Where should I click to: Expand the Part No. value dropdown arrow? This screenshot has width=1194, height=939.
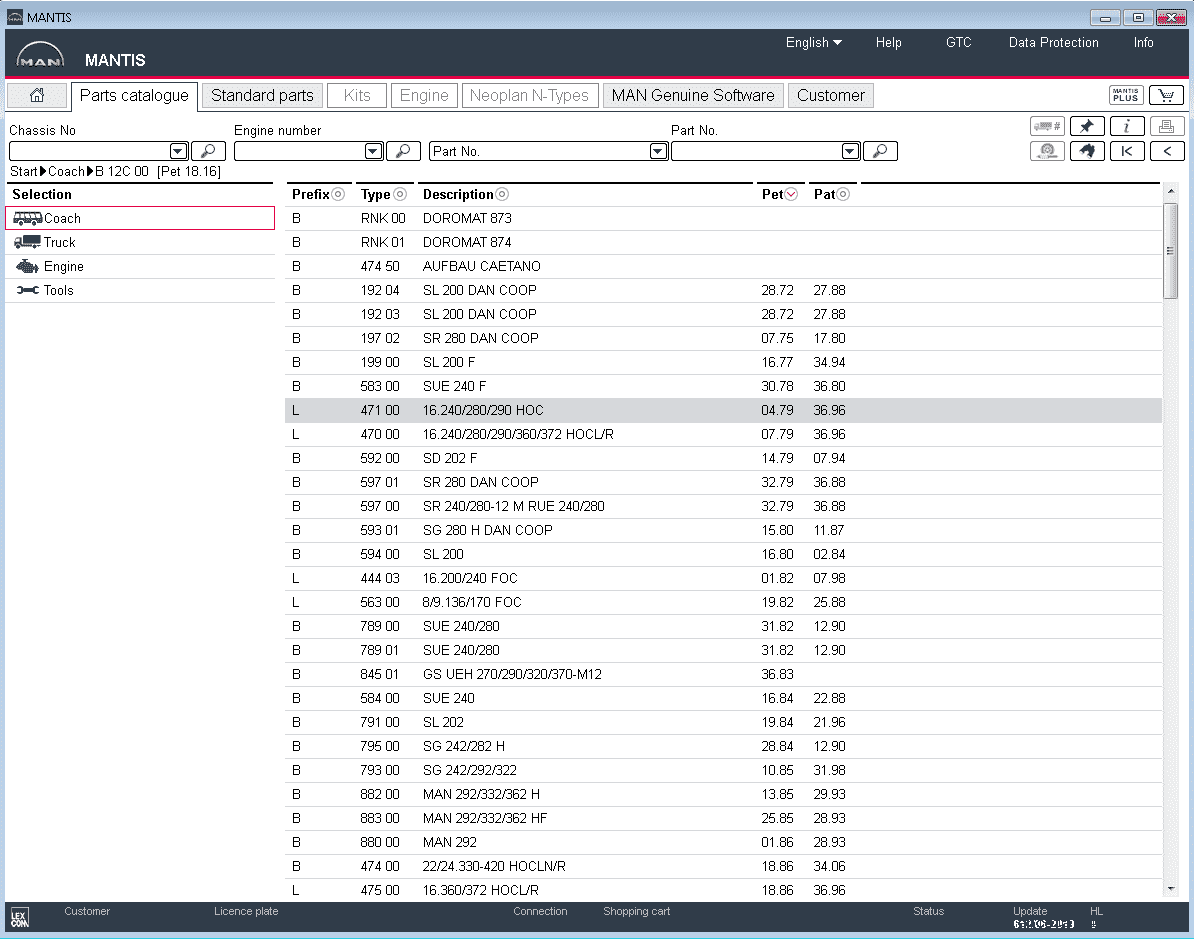tap(851, 151)
